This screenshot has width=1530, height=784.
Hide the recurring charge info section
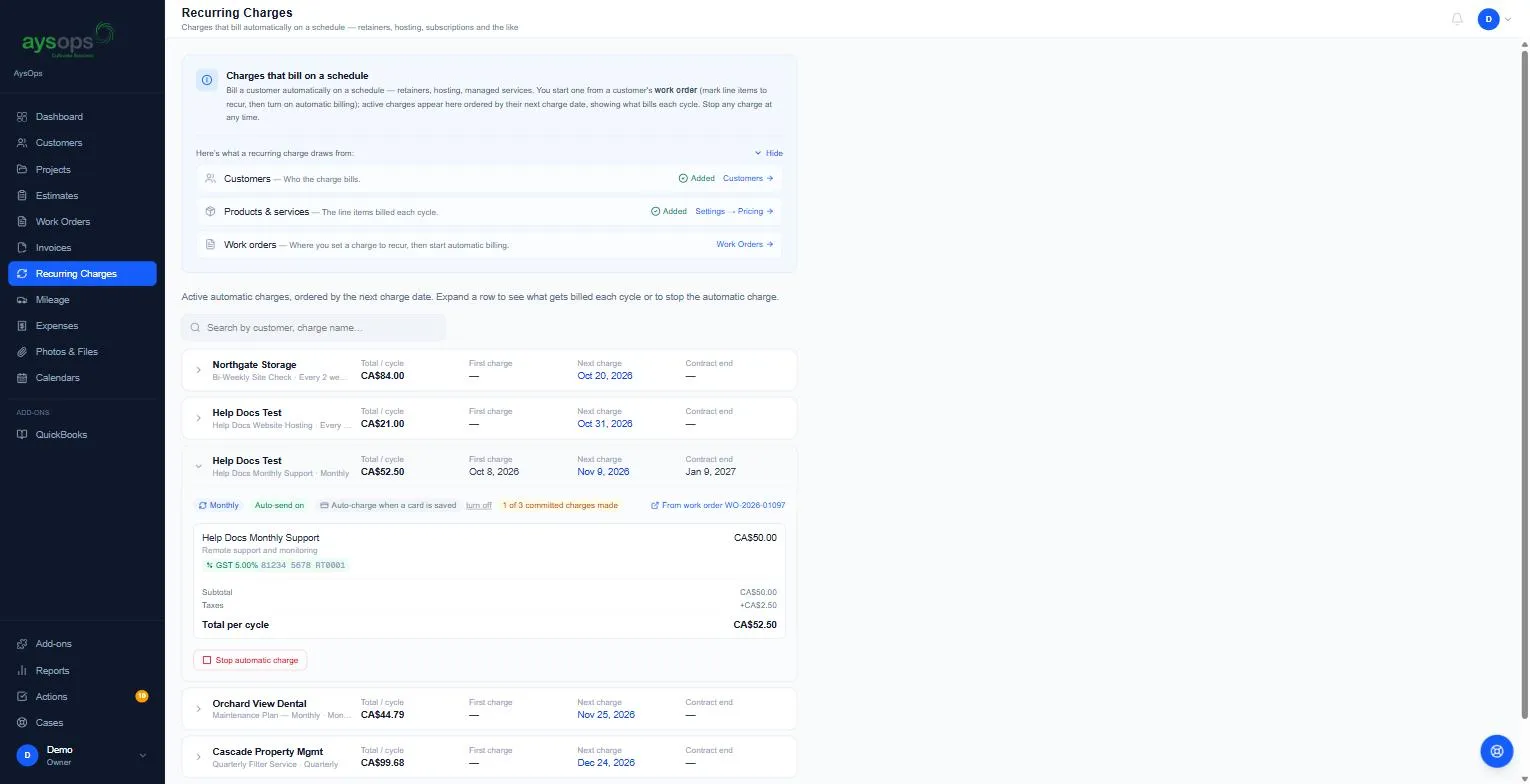pos(769,154)
